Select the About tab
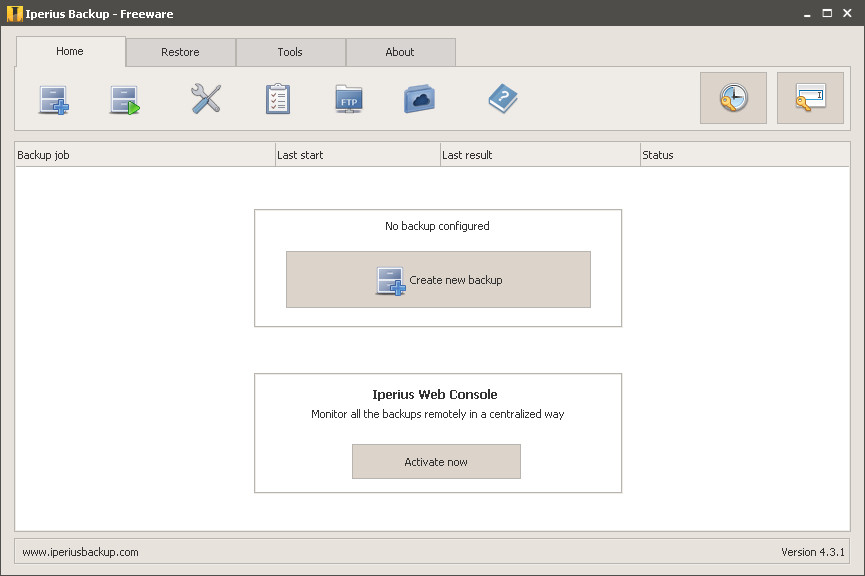865x576 pixels. 399,51
